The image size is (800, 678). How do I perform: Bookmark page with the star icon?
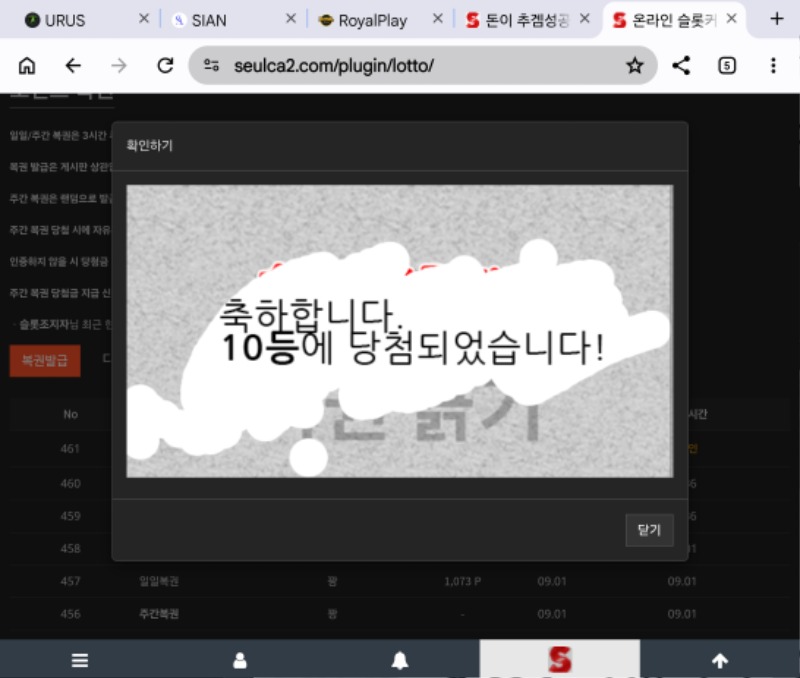(635, 66)
